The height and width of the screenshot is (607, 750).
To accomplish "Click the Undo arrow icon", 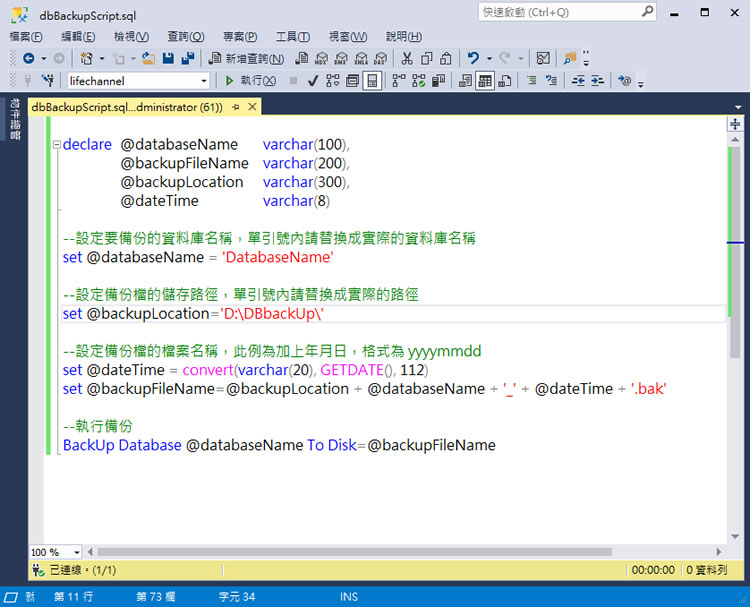I will pos(472,59).
